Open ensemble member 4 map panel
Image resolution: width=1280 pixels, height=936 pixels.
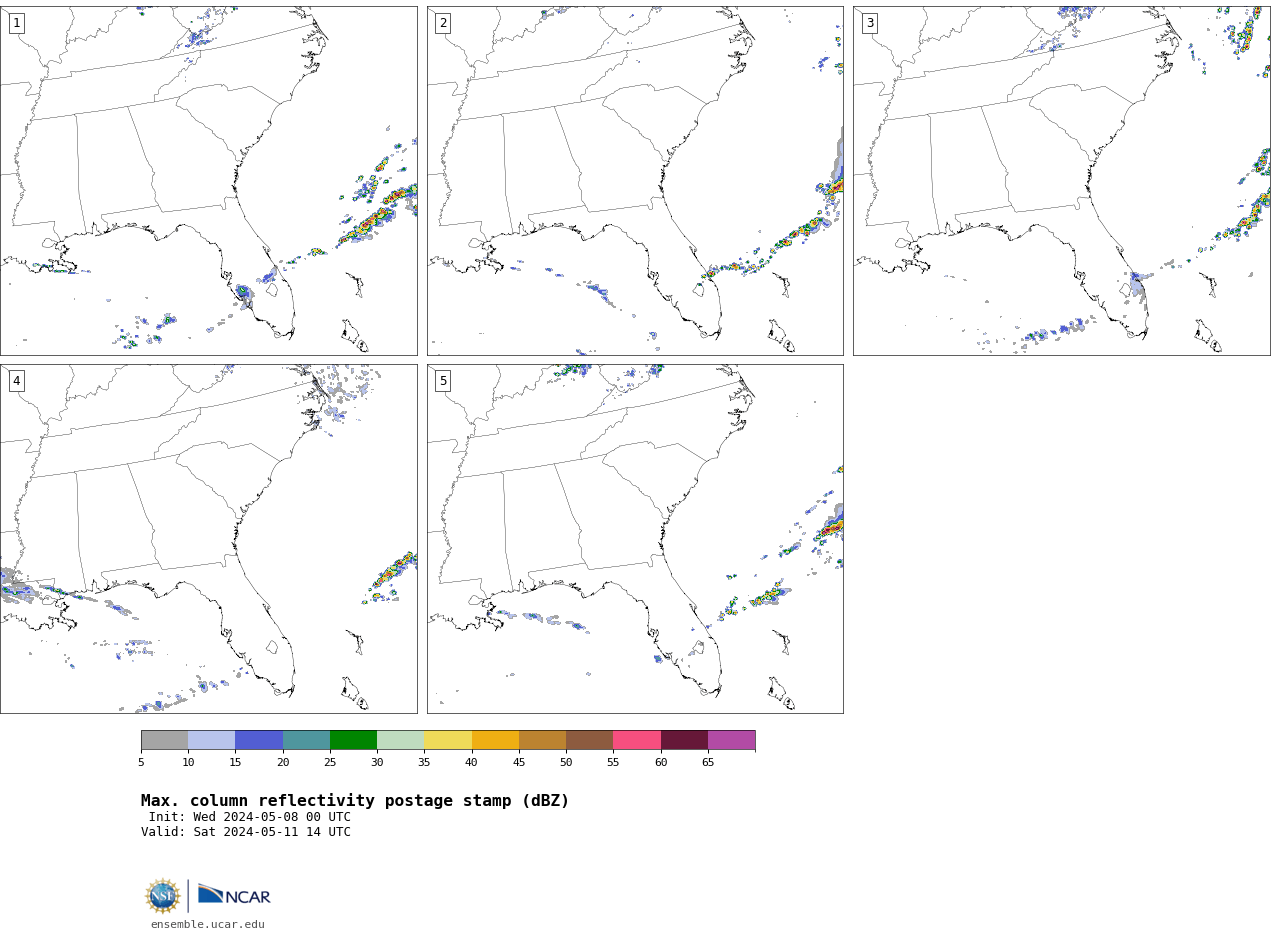(x=208, y=539)
